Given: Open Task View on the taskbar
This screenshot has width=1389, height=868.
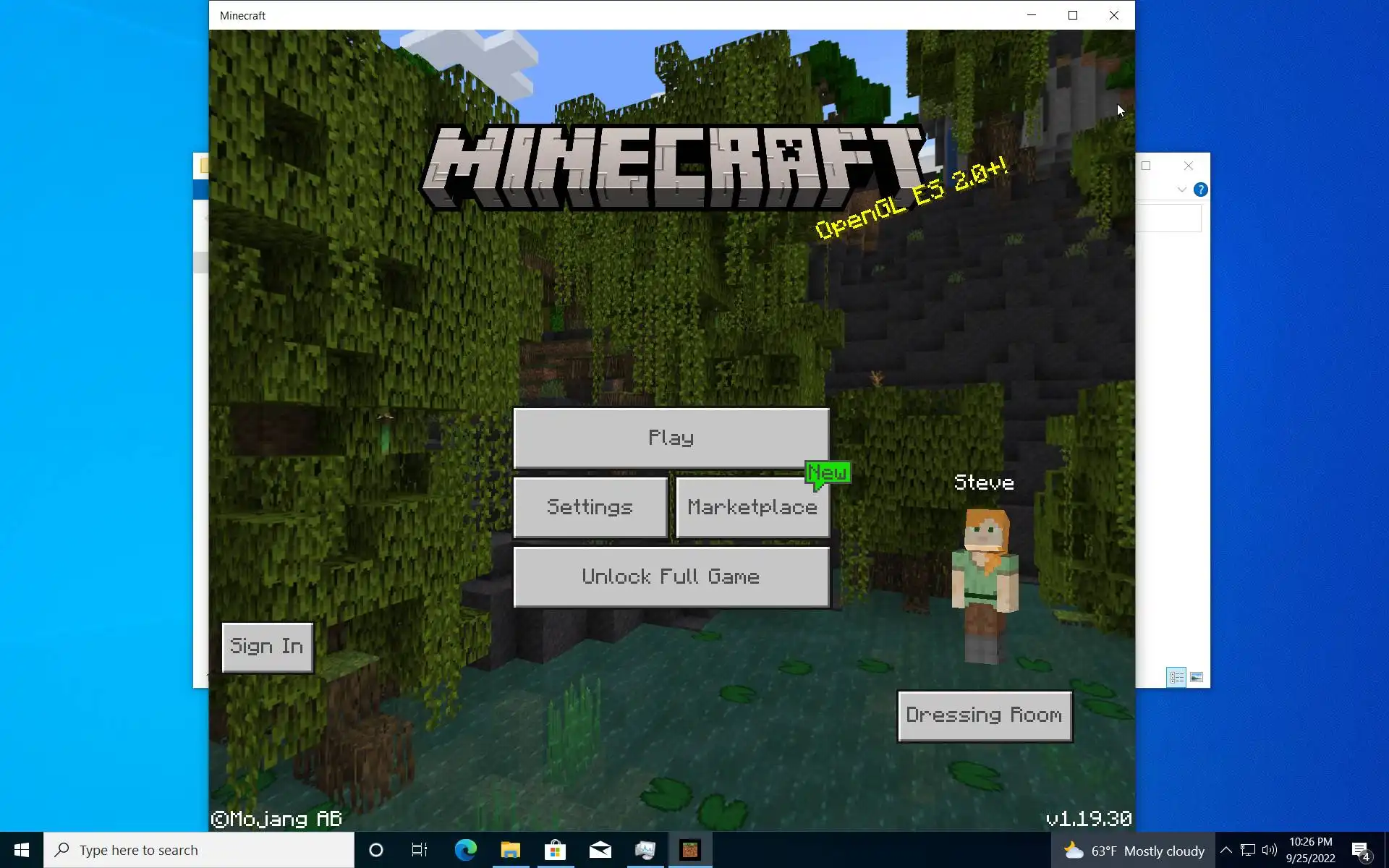Looking at the screenshot, I should pyautogui.click(x=420, y=850).
